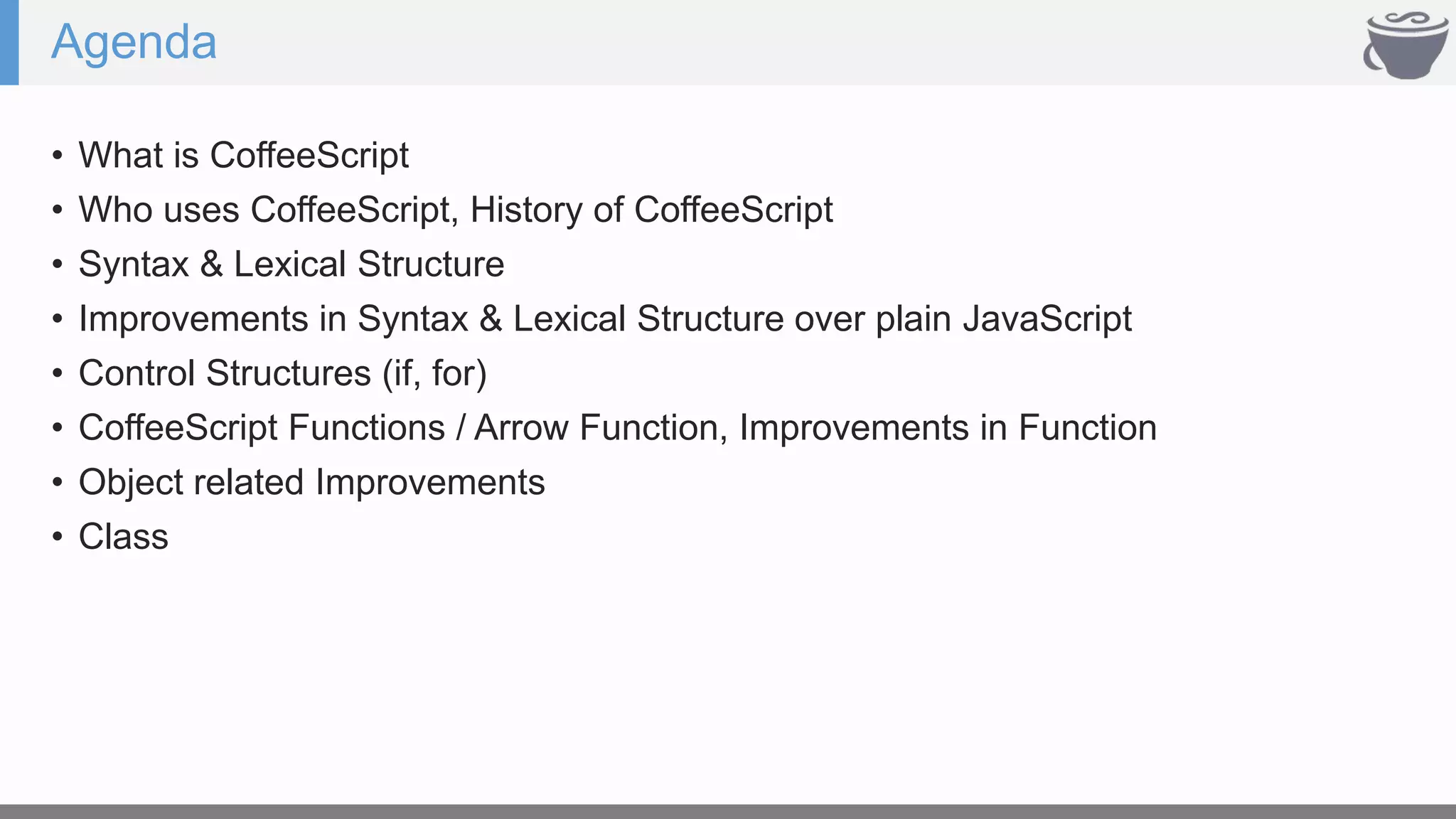
Task: Click the "History of CoffeeScript" phrase
Action: click(651, 210)
